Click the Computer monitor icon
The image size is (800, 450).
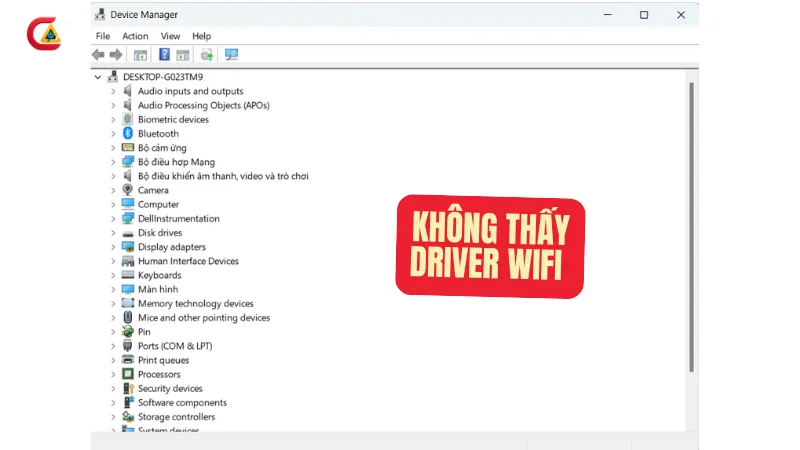coord(128,204)
